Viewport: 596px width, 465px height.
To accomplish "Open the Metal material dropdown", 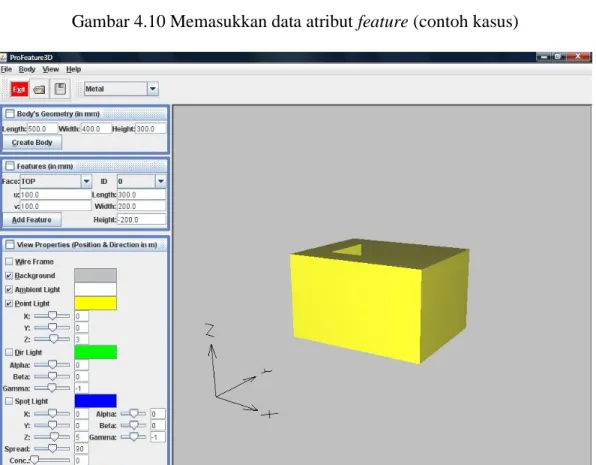I will [x=152, y=89].
